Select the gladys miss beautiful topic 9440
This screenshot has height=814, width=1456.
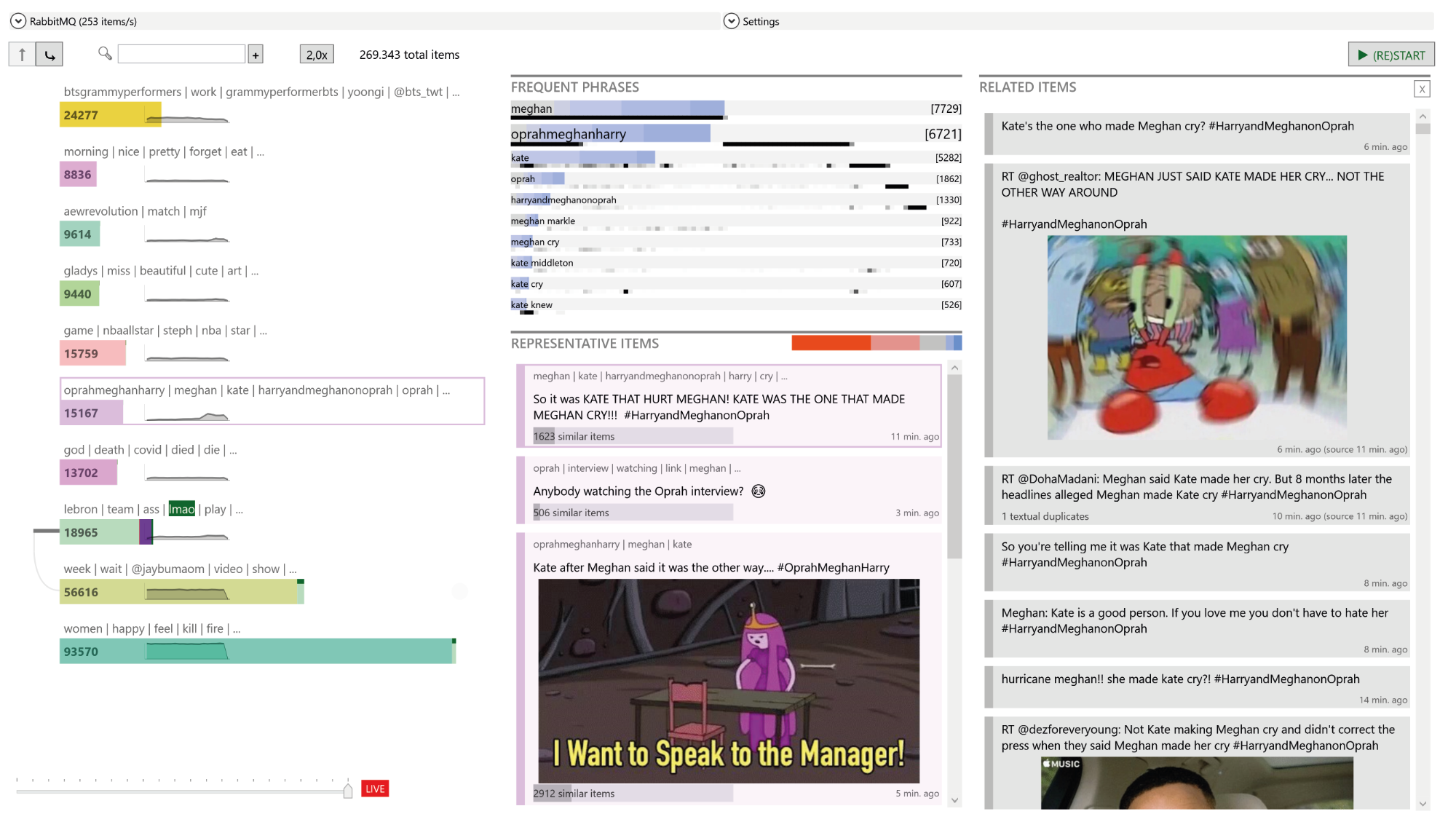click(x=79, y=294)
